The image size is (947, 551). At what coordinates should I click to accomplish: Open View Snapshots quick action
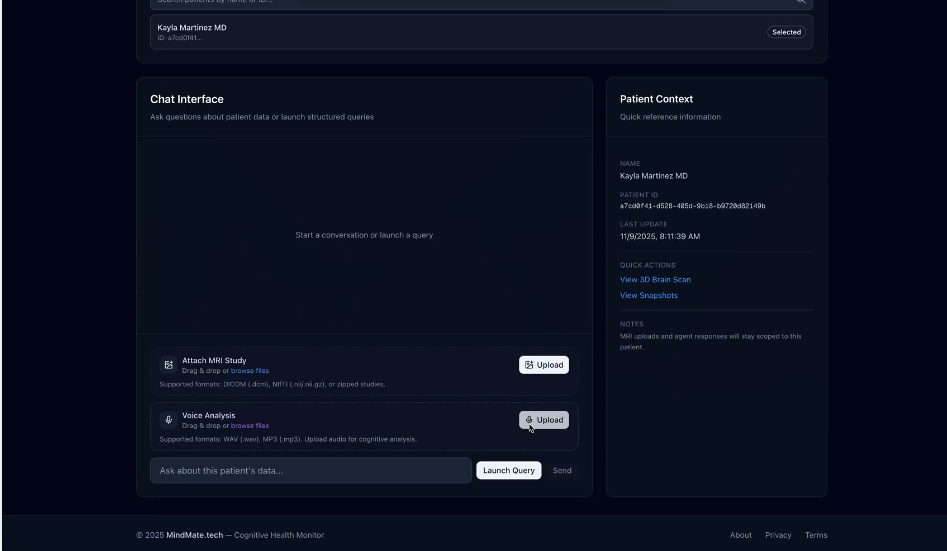click(x=649, y=295)
